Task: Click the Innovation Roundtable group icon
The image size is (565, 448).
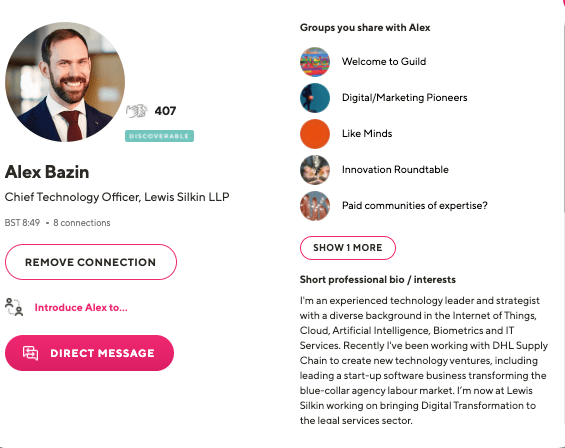Action: click(x=315, y=170)
